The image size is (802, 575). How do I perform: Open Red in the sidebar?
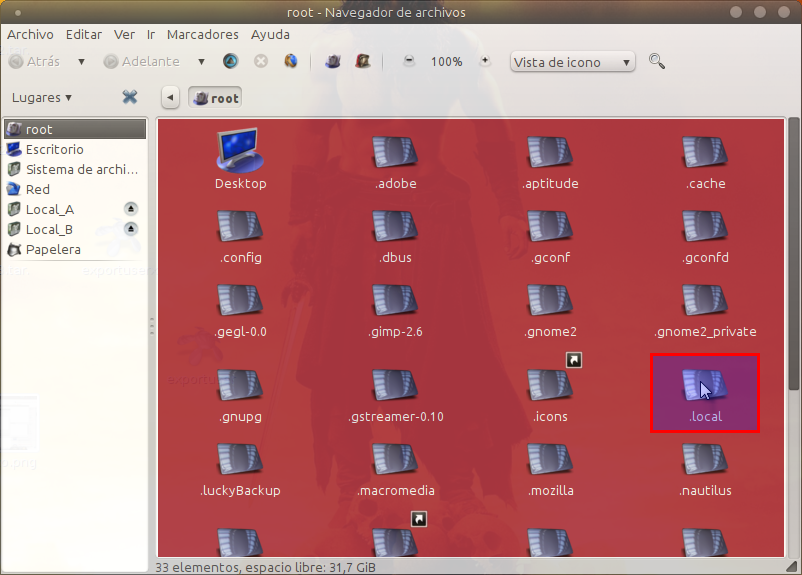point(75,189)
